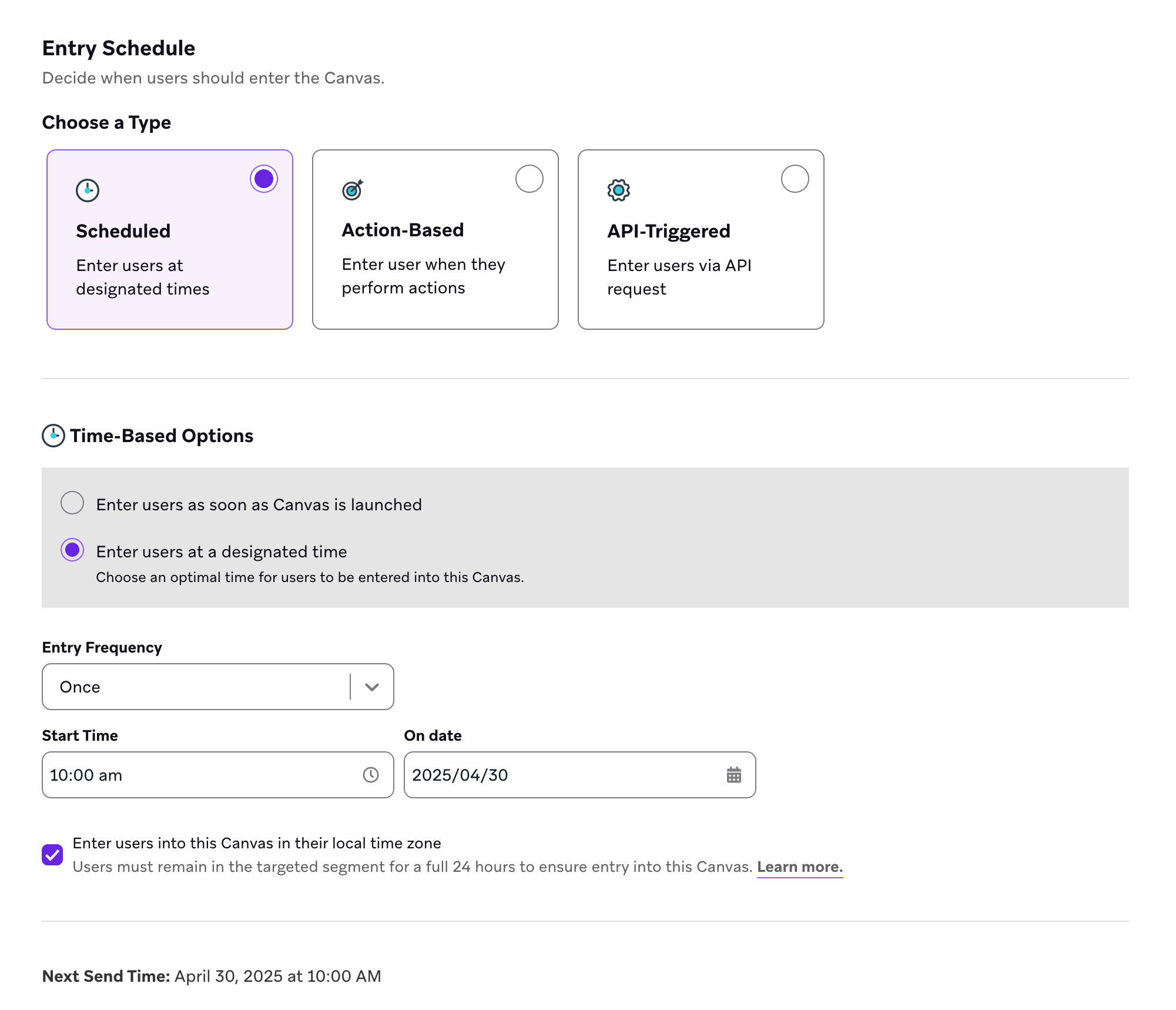Click the API-Triggered card description text
This screenshot has height=1010, width=1176.
(679, 277)
